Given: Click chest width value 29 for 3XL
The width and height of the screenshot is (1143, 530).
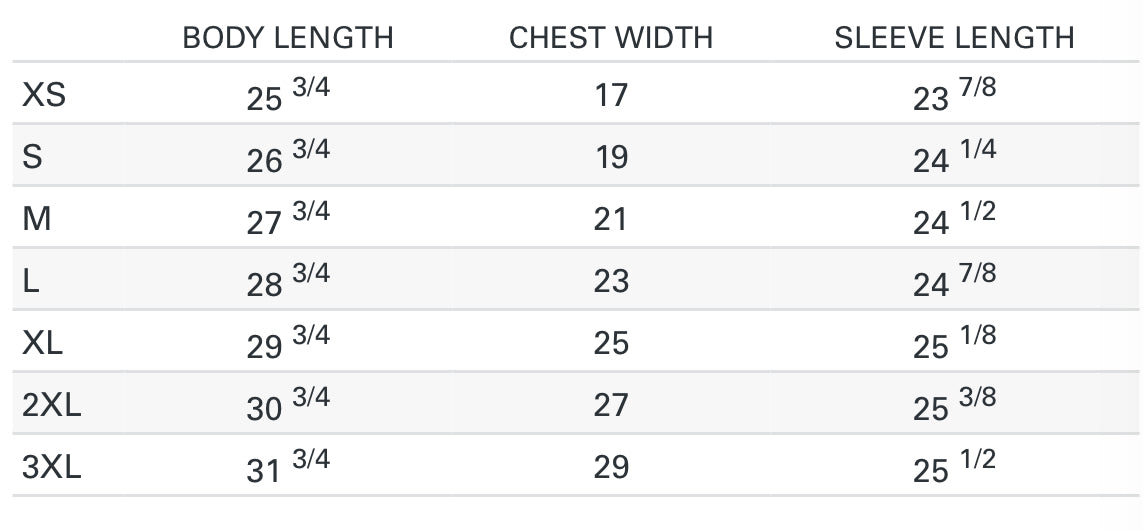Looking at the screenshot, I should pos(611,467).
